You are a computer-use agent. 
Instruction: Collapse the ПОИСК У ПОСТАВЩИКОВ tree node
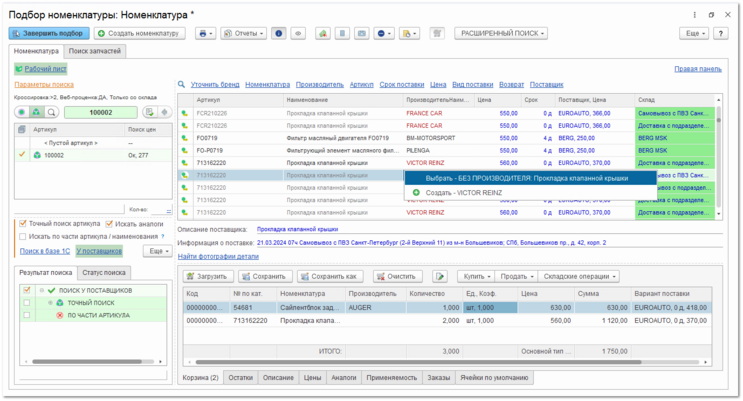coord(42,290)
